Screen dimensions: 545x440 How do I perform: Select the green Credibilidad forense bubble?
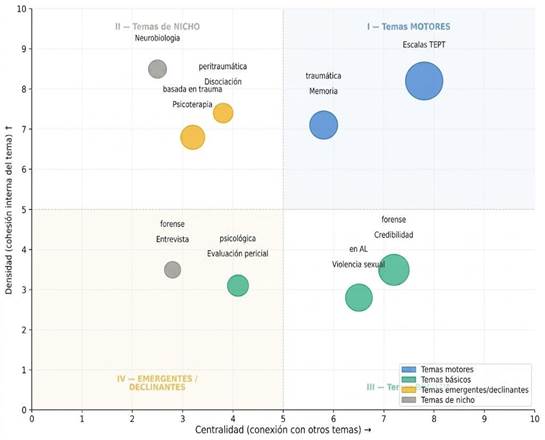(x=393, y=270)
